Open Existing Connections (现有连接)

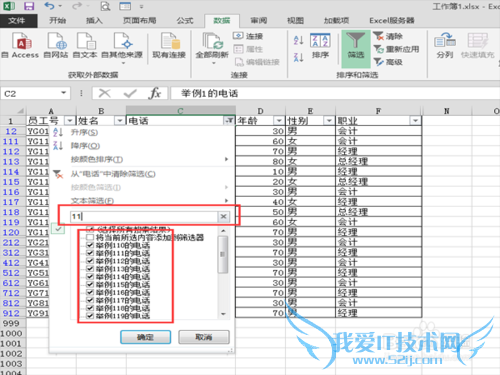169,45
